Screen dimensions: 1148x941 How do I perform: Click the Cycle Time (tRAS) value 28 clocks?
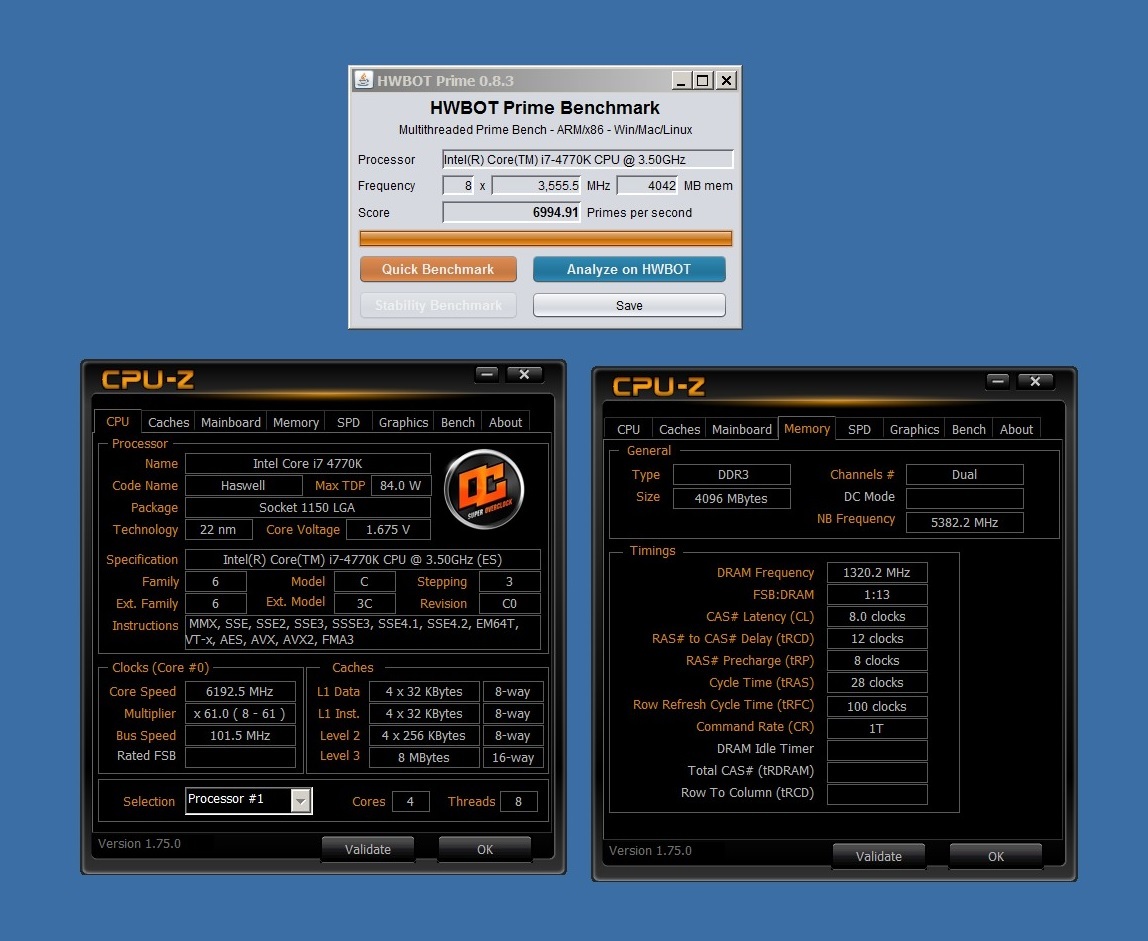click(x=876, y=682)
